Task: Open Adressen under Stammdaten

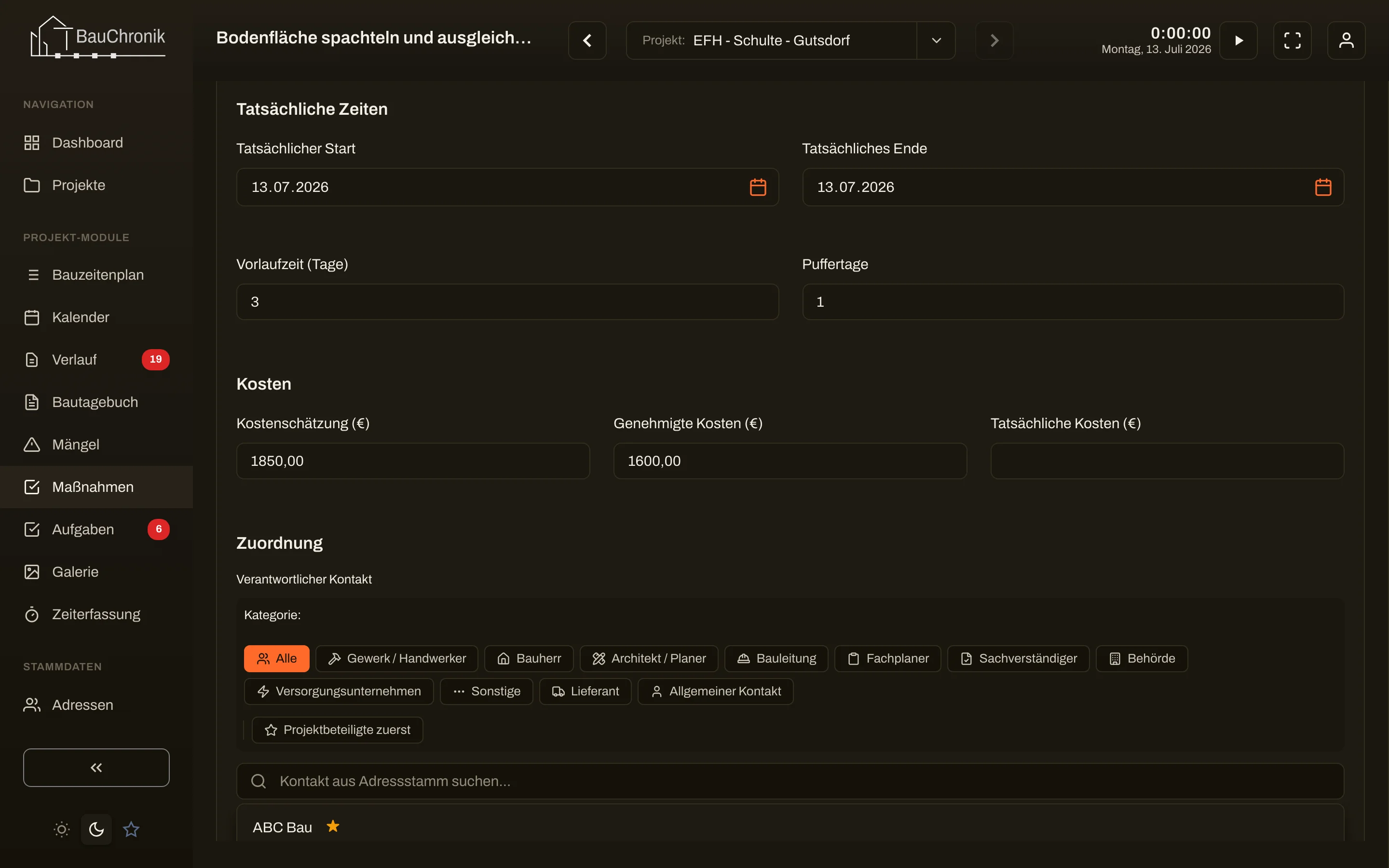Action: pyautogui.click(x=96, y=705)
